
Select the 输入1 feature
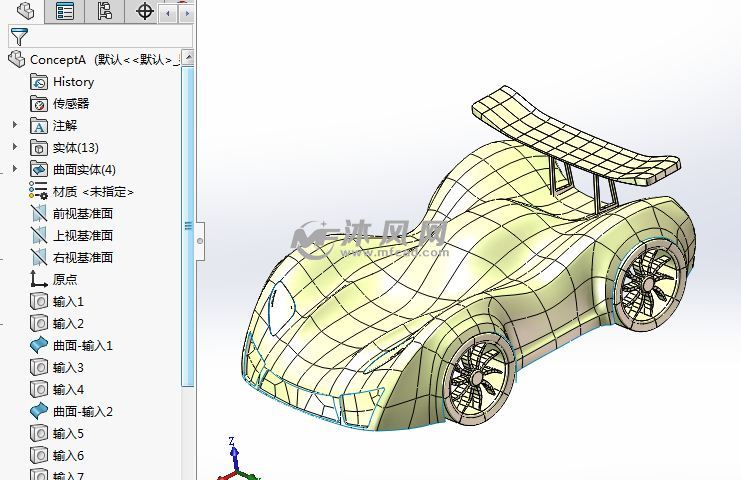pyautogui.click(x=68, y=301)
